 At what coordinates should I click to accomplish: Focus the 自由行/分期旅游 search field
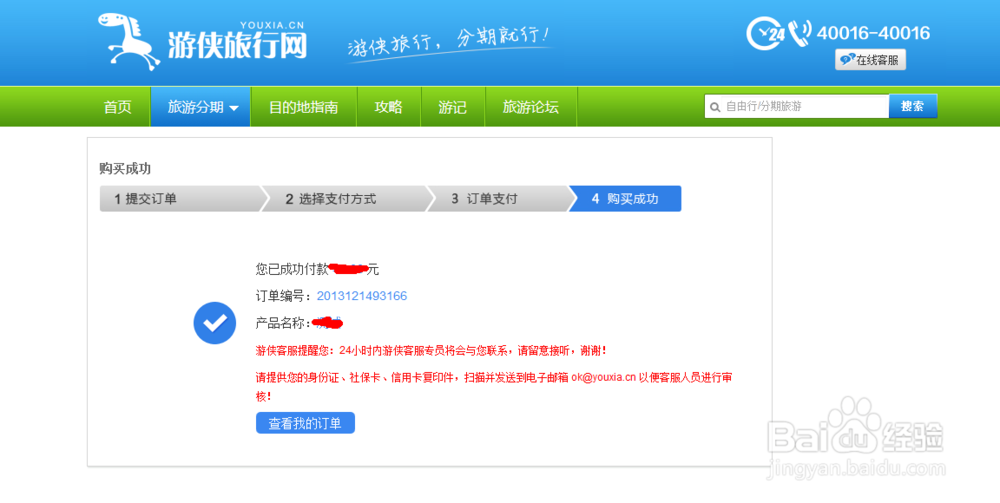tap(797, 106)
